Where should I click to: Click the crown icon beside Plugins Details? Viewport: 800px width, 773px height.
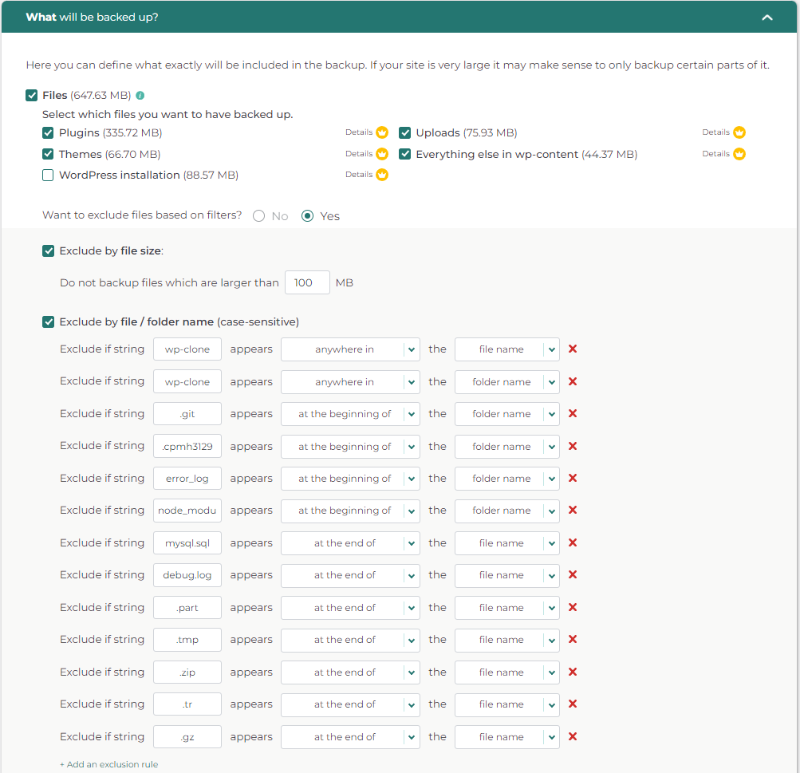point(382,132)
